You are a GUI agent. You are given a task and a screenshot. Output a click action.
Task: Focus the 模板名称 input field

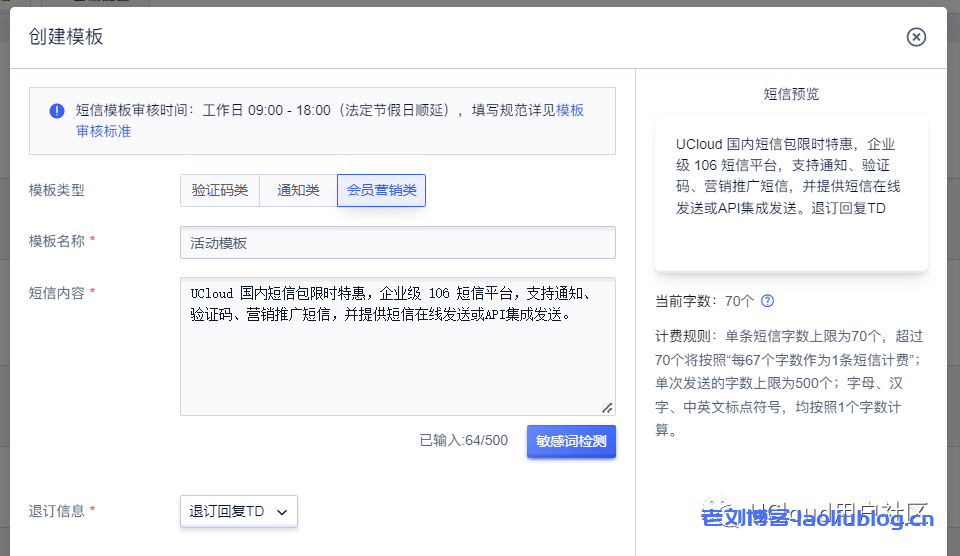point(397,243)
